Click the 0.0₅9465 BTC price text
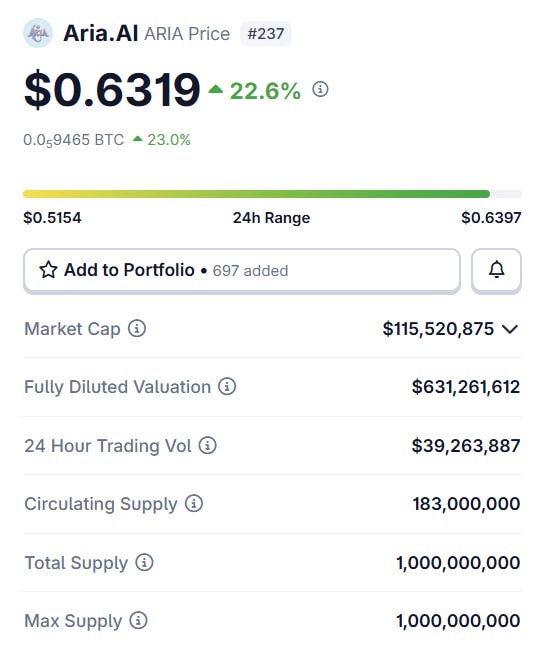 click(73, 140)
